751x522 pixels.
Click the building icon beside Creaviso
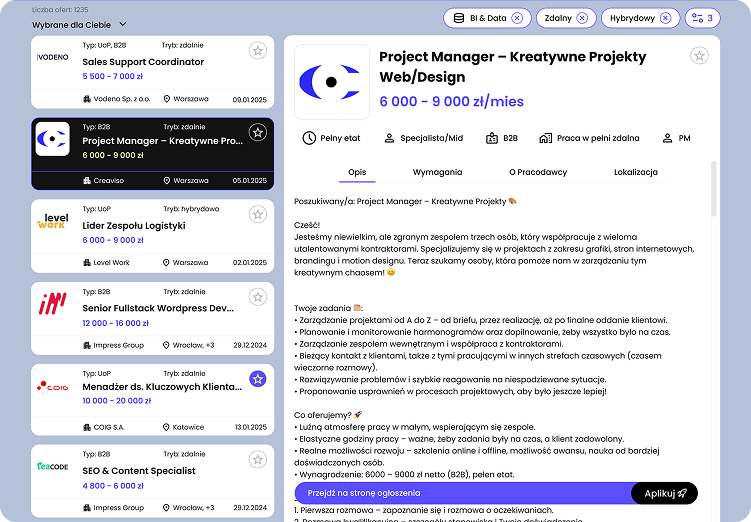coord(87,181)
